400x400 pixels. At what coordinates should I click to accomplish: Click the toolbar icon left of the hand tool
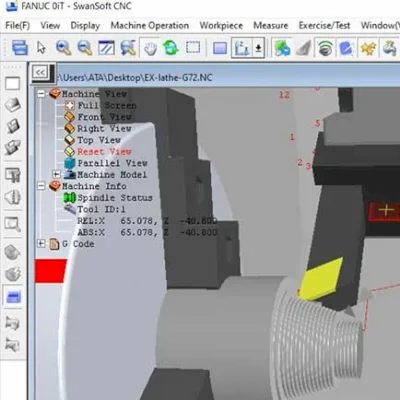(x=128, y=48)
